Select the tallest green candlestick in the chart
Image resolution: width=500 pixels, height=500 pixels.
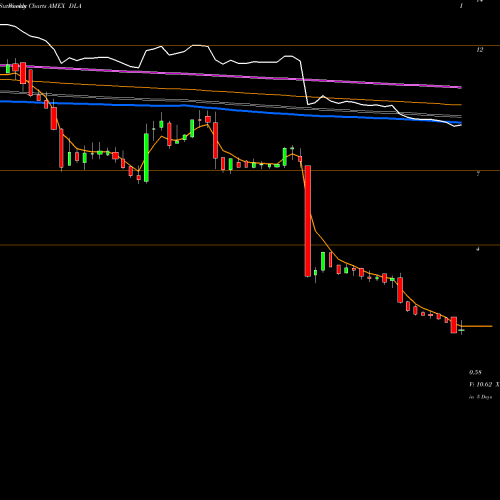(x=146, y=157)
